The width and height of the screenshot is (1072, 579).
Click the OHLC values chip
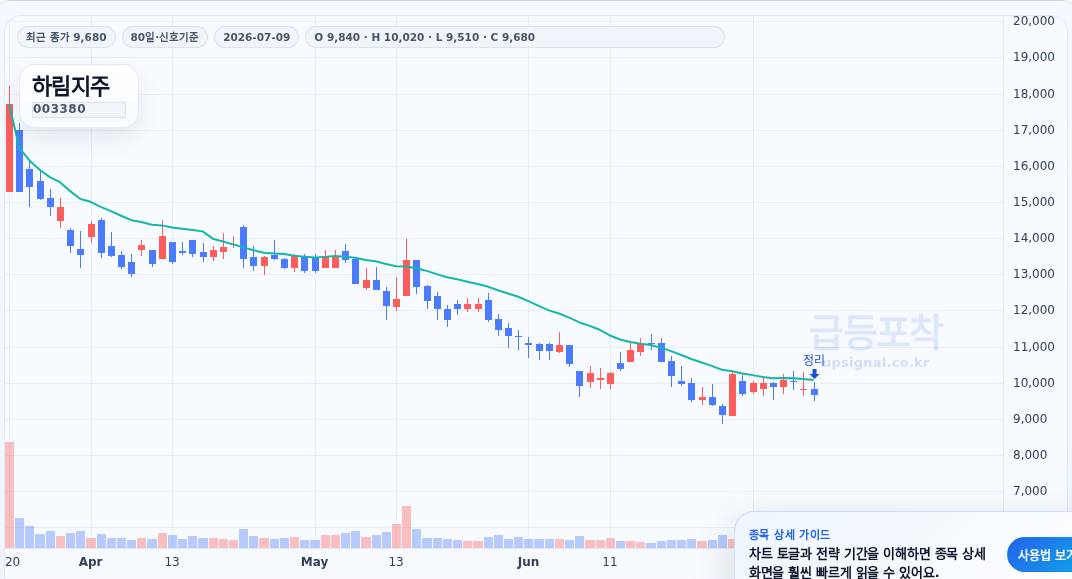click(514, 37)
